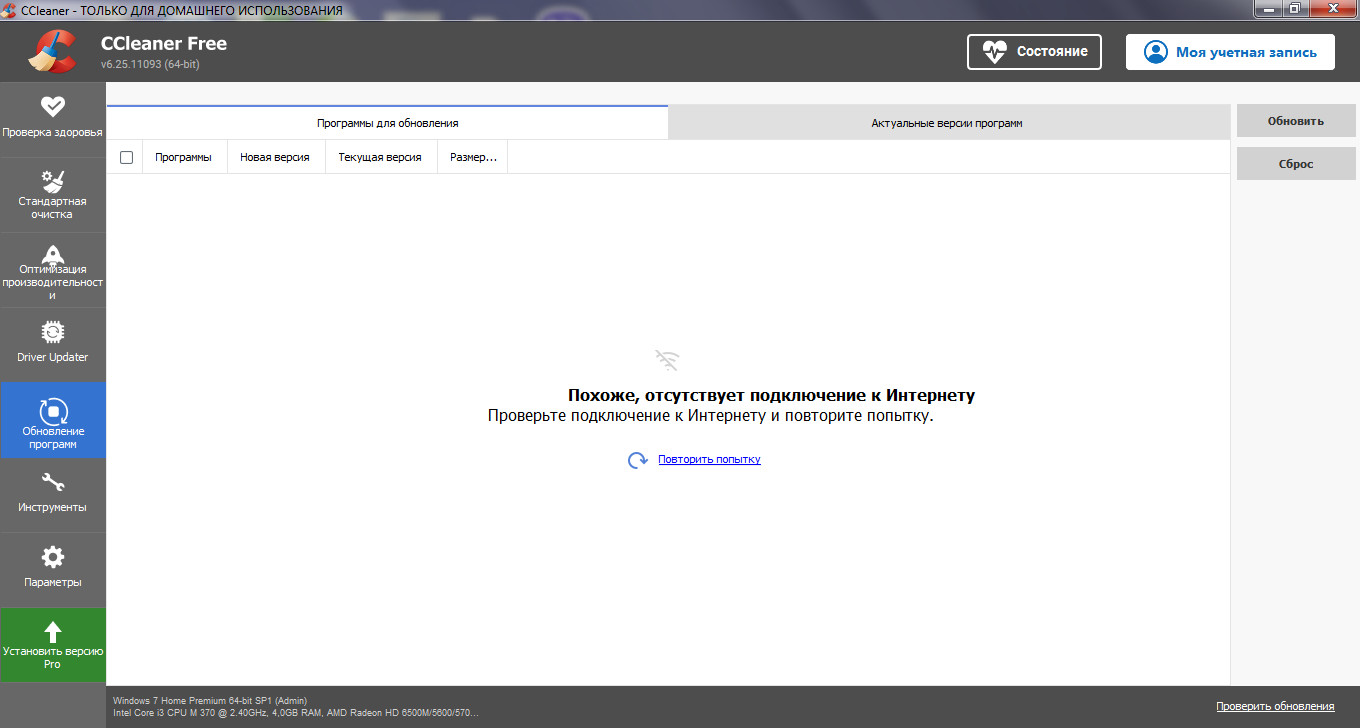The height and width of the screenshot is (728, 1360).
Task: Open Параметры gear icon
Action: (x=53, y=557)
